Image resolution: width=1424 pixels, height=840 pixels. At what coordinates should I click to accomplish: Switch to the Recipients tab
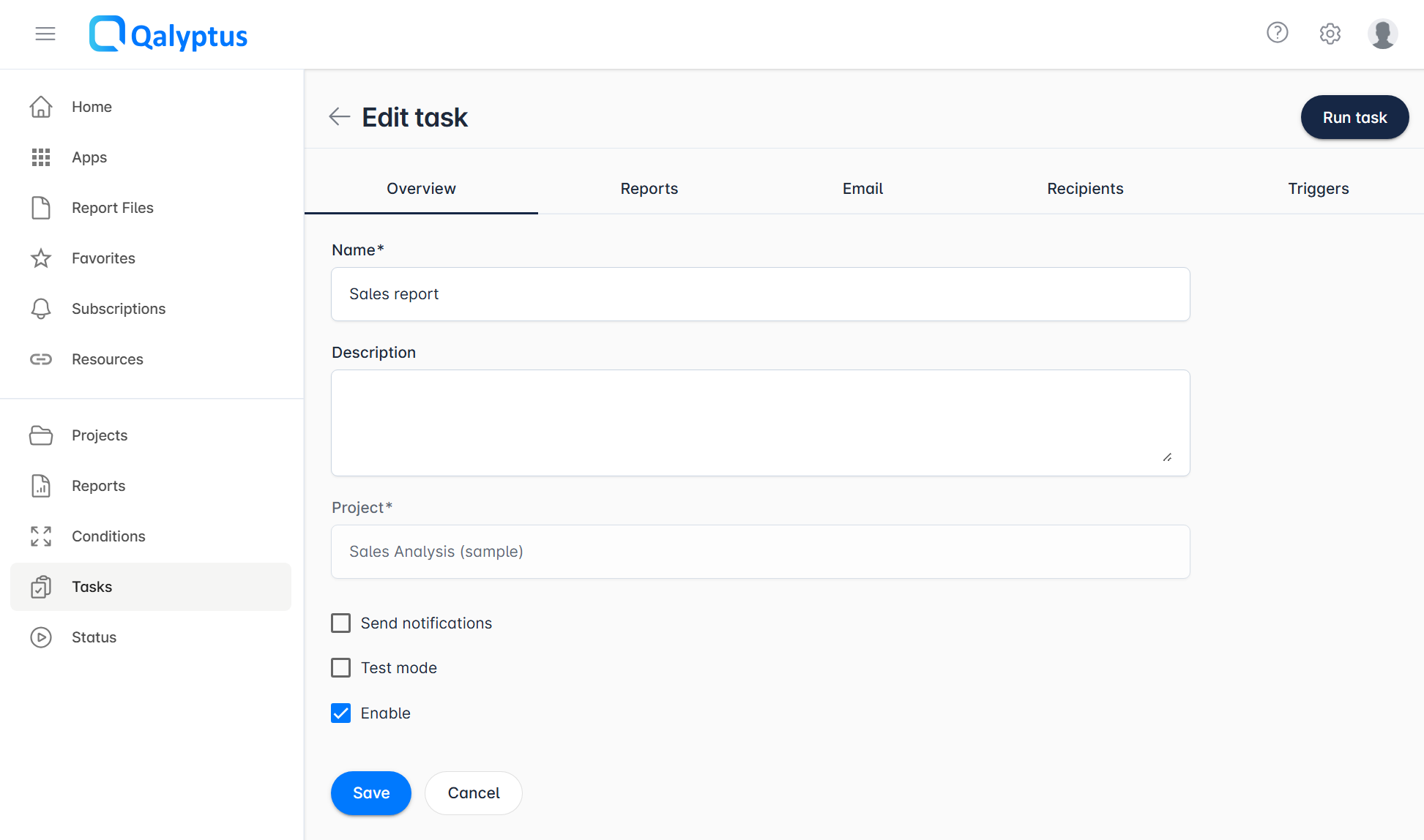point(1085,188)
